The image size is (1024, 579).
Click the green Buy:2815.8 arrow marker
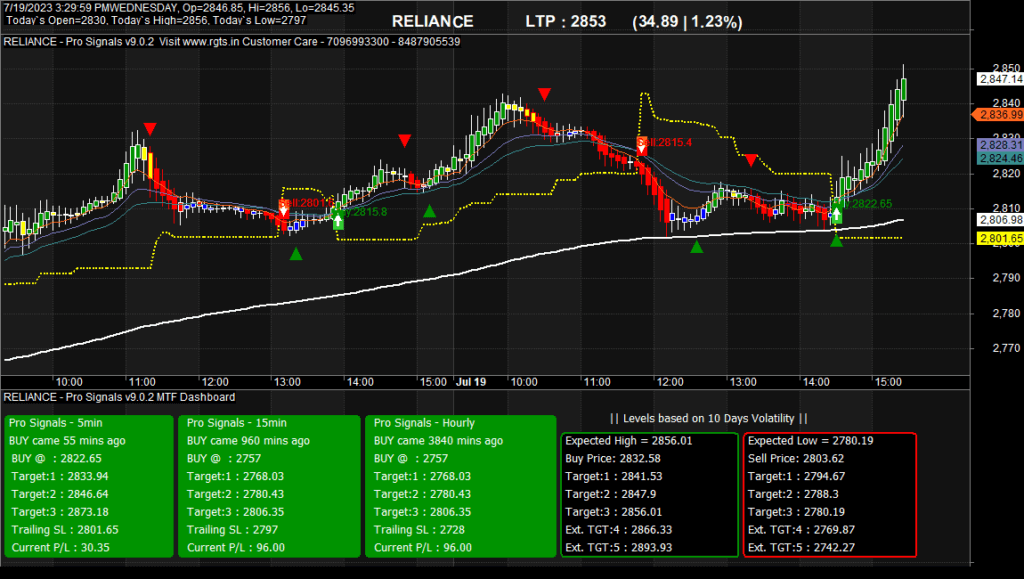(x=338, y=220)
